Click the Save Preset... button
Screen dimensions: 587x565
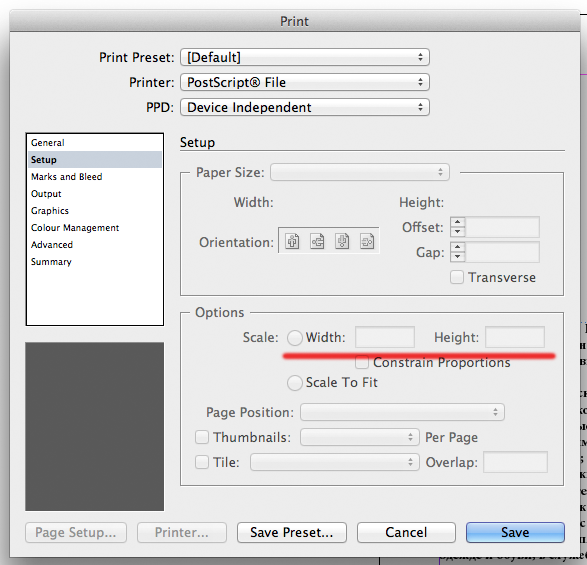pos(292,532)
